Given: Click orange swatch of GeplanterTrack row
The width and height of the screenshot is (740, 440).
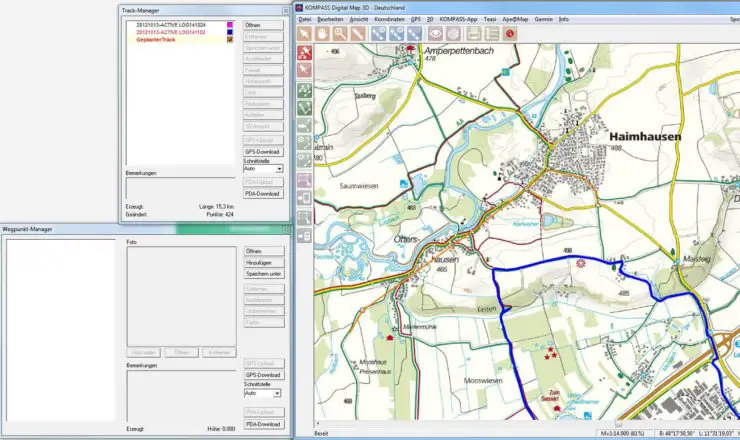Looking at the screenshot, I should (230, 40).
